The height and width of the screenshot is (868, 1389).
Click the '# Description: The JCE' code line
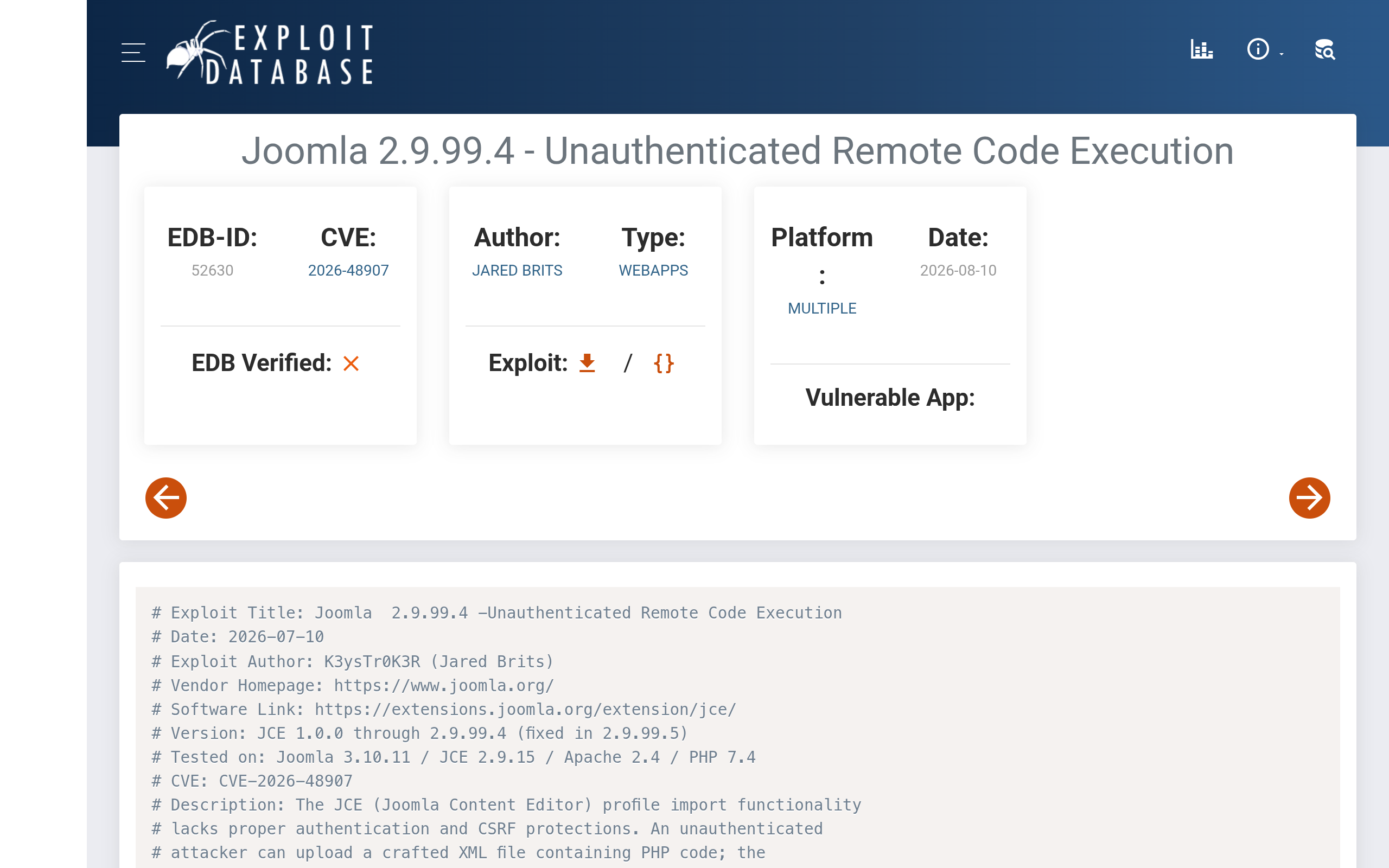coord(506,806)
